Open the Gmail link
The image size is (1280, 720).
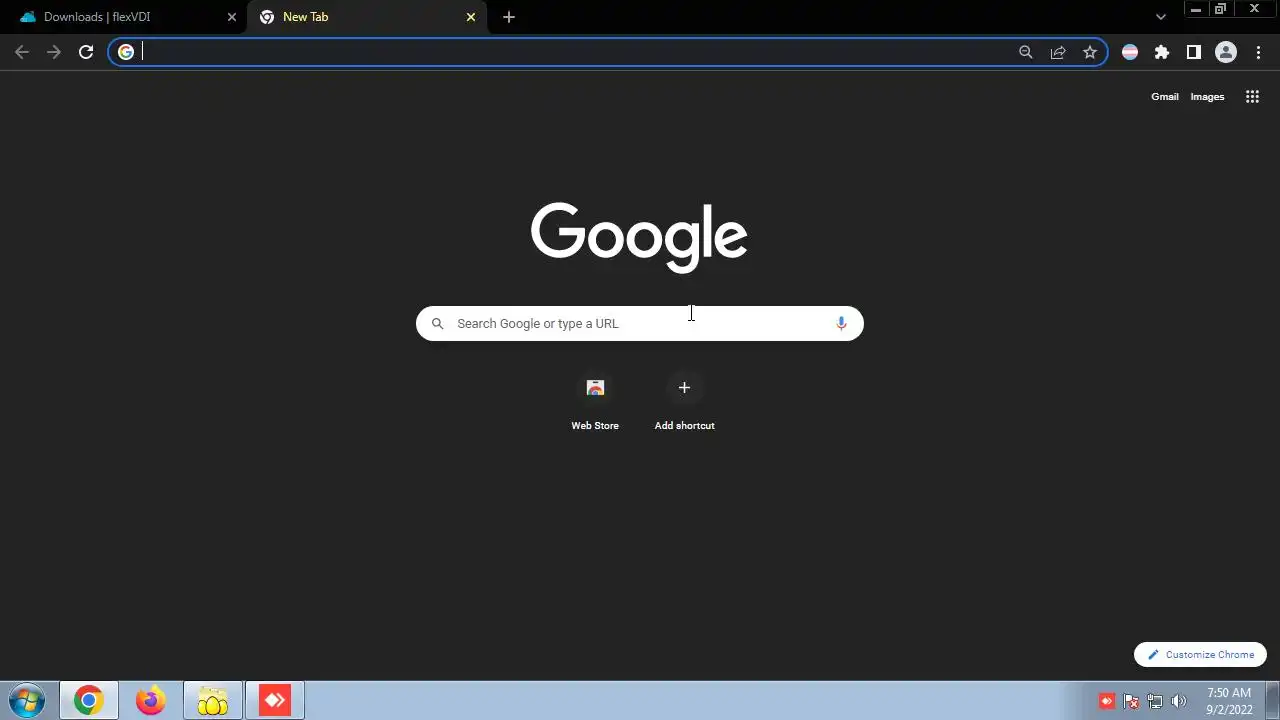(1165, 97)
